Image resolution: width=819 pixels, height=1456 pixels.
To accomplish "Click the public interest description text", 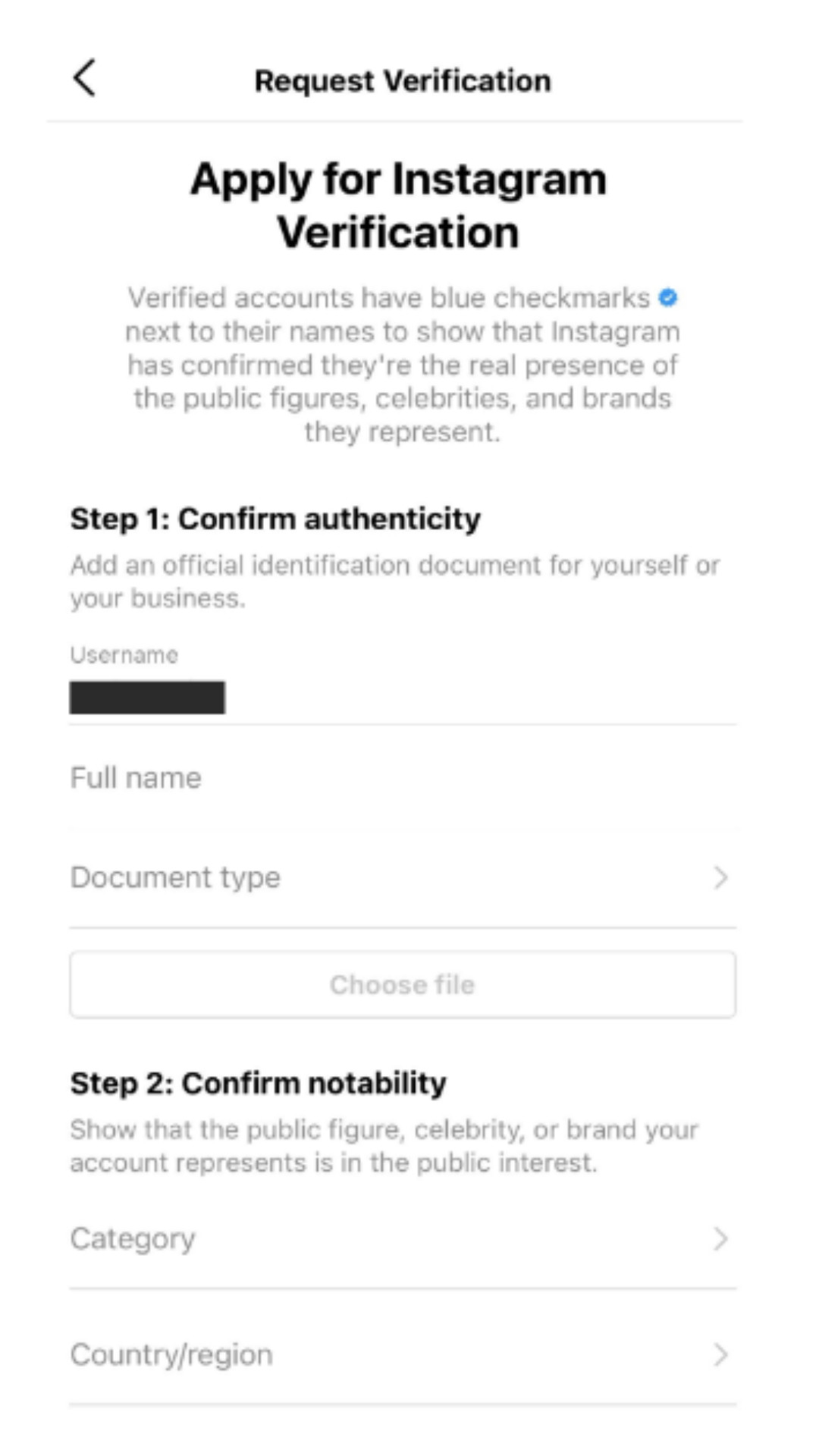I will [x=384, y=1146].
